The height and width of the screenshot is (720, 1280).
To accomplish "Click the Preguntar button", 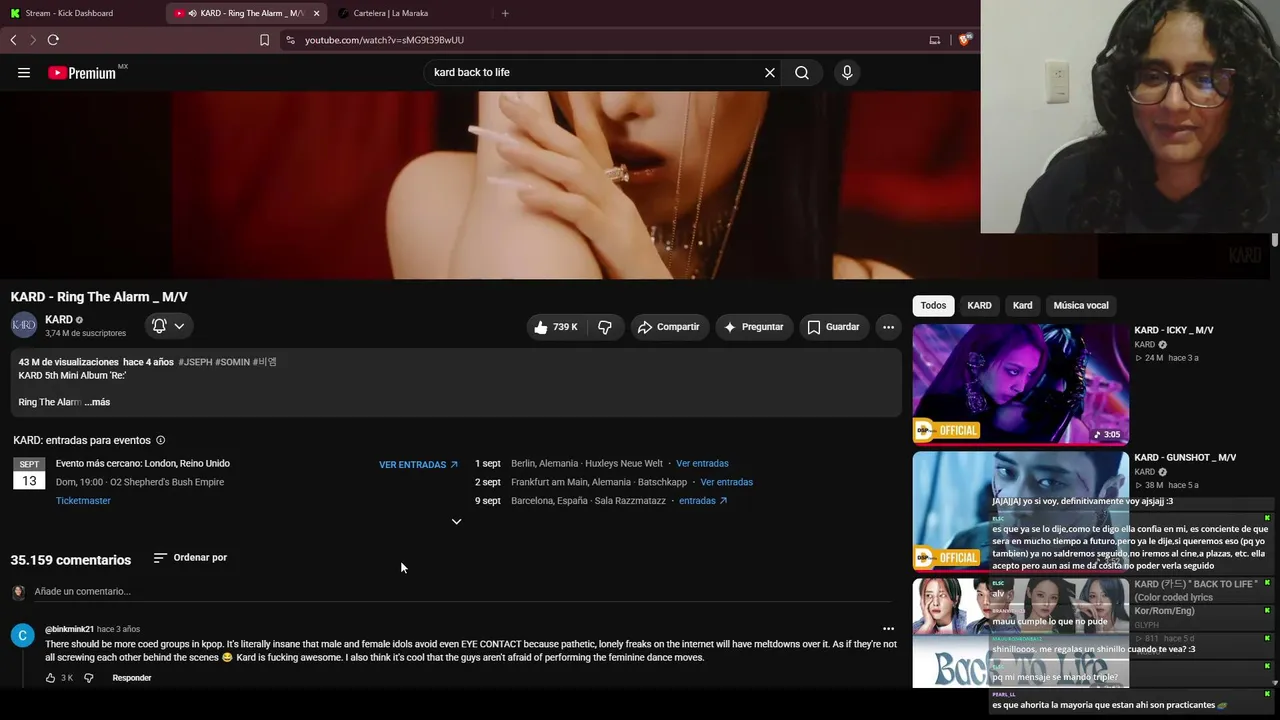I will coord(753,327).
